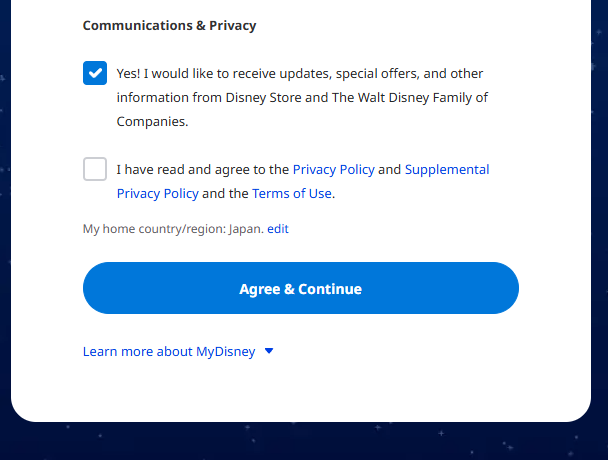
Task: Tick the Privacy Policy agreement checkbox
Action: click(x=95, y=169)
